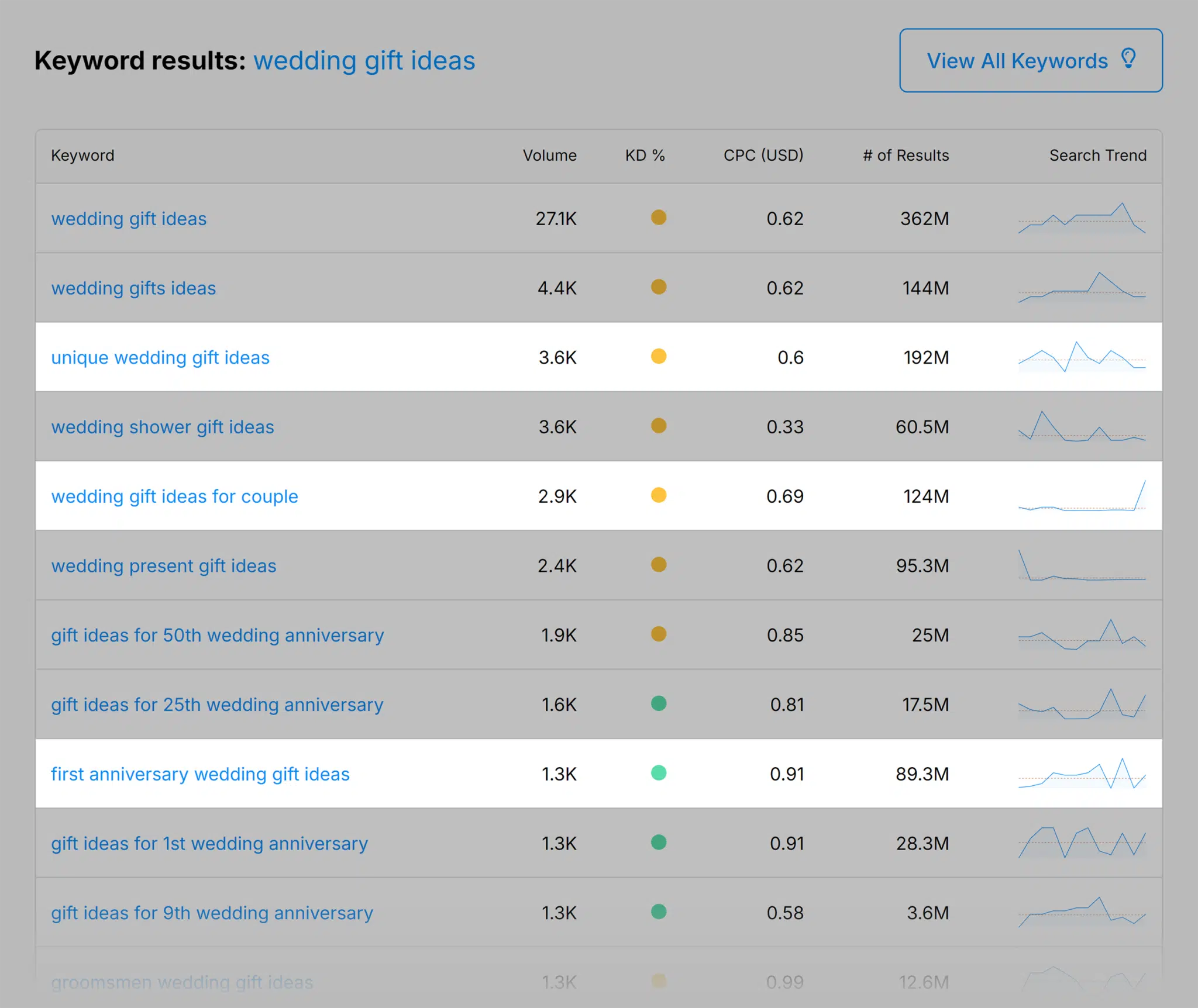Open the unique wedding gift ideas keyword
This screenshot has height=1008, width=1198.
tap(160, 357)
